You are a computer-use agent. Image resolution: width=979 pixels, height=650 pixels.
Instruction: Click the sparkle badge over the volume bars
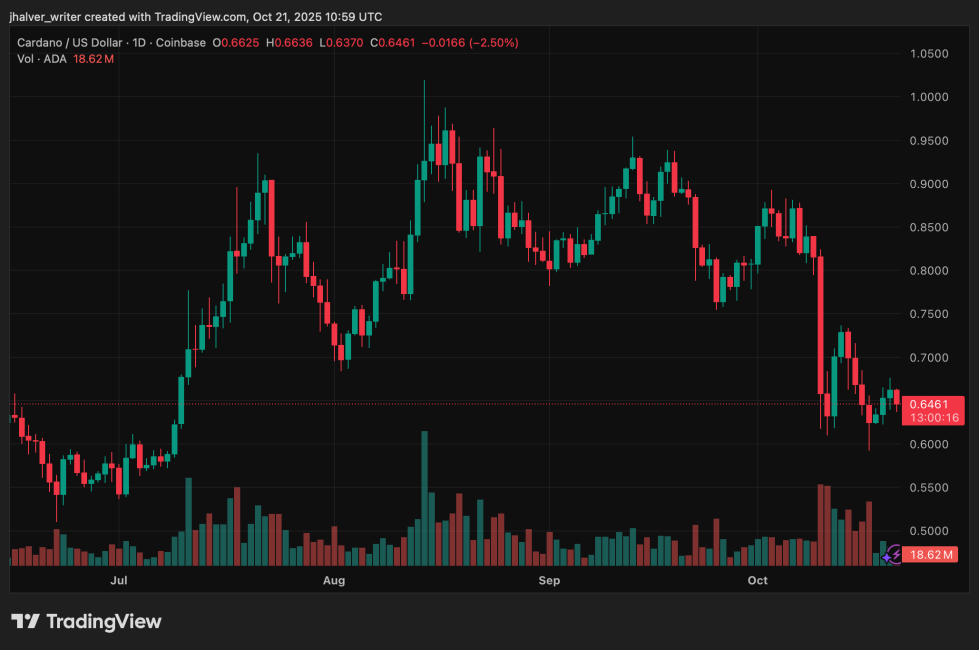pyautogui.click(x=886, y=558)
